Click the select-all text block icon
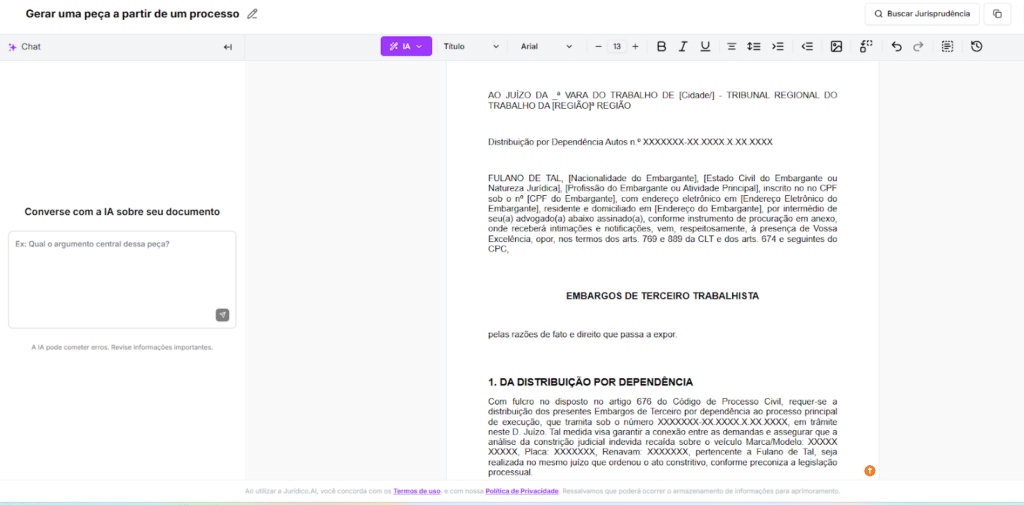This screenshot has height=505, width=1024. coord(948,46)
